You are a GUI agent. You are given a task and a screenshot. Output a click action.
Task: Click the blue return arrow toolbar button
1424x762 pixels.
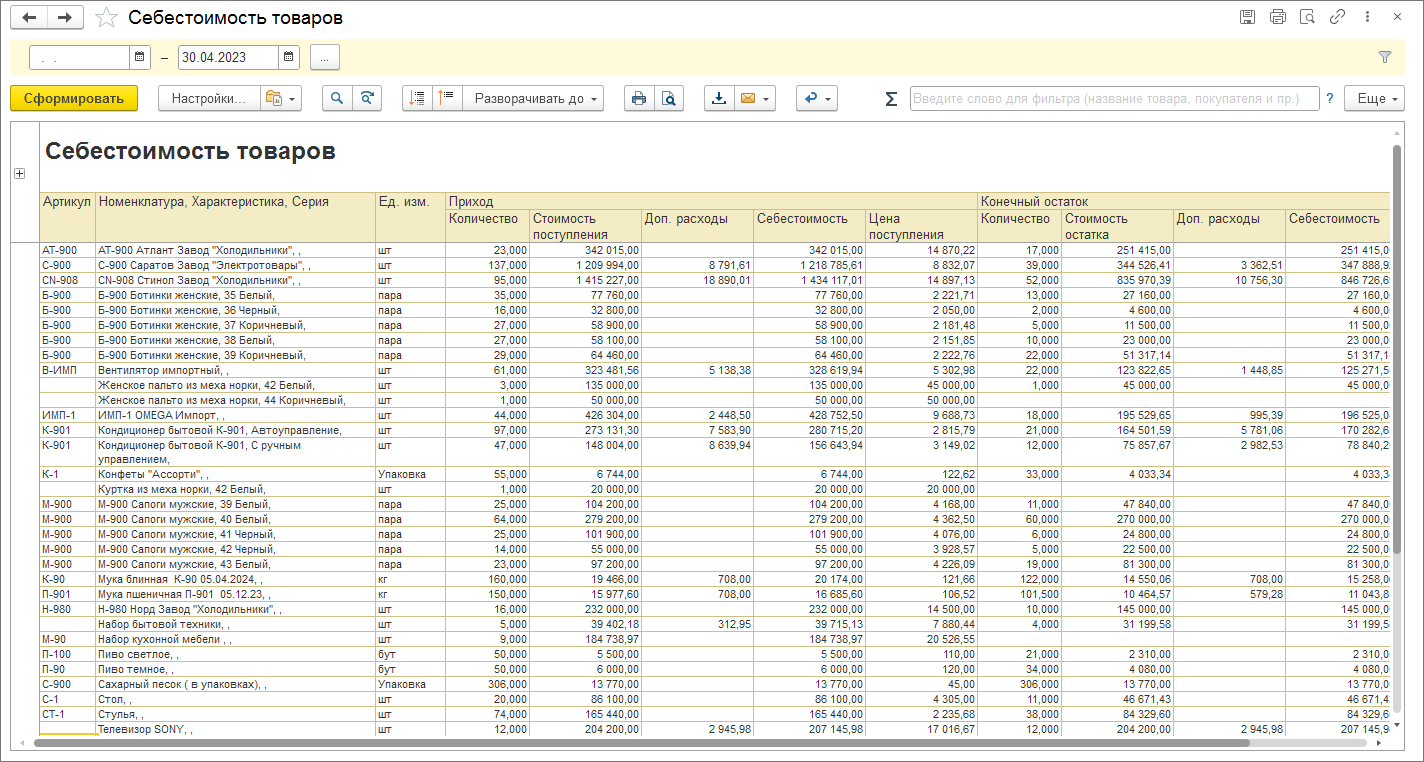[816, 98]
